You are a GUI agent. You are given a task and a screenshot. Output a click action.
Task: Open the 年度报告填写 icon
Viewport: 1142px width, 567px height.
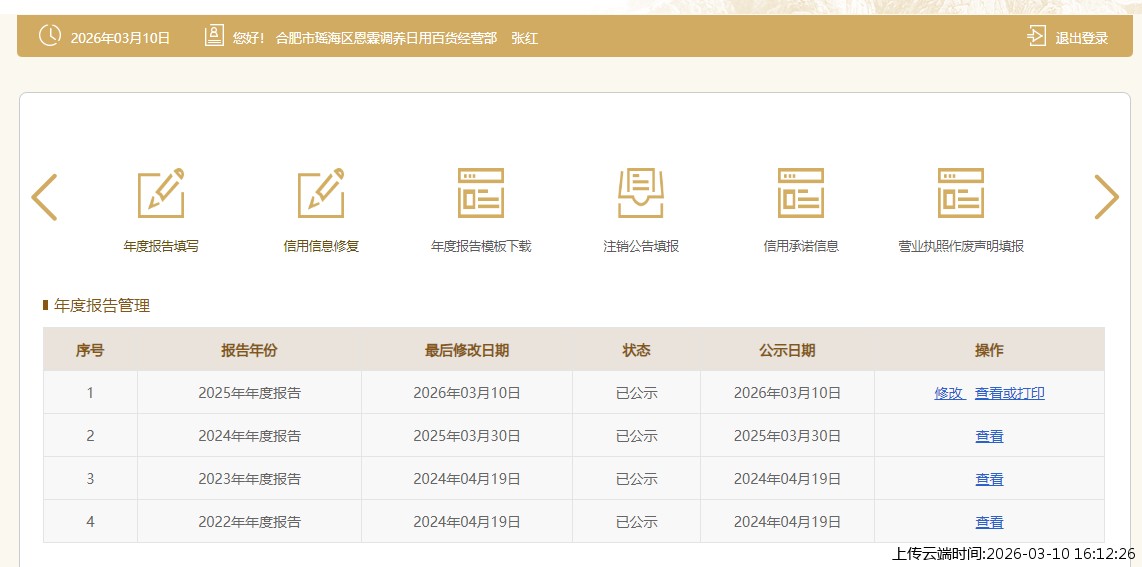161,194
